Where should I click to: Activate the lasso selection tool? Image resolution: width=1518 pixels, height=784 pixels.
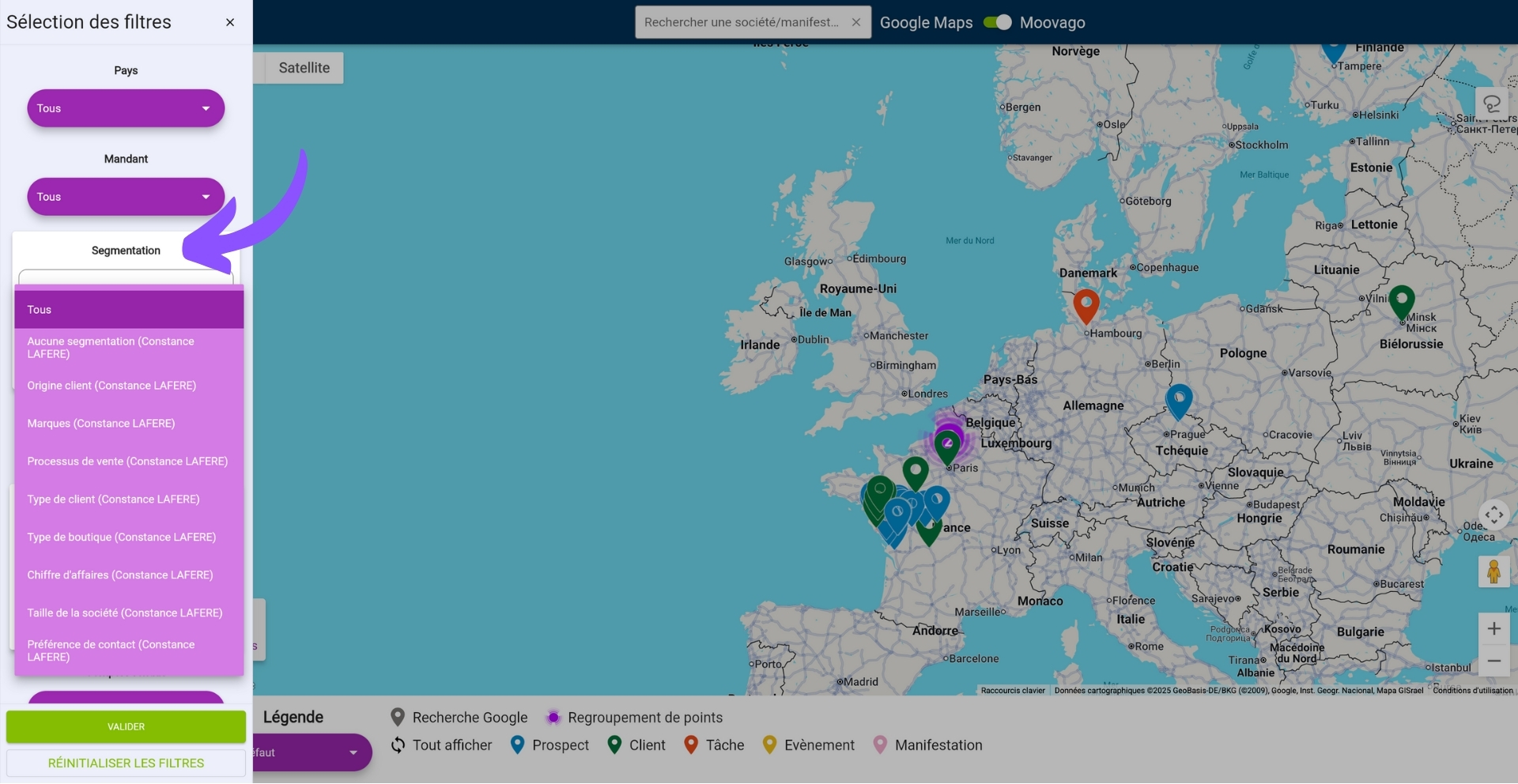(1491, 104)
